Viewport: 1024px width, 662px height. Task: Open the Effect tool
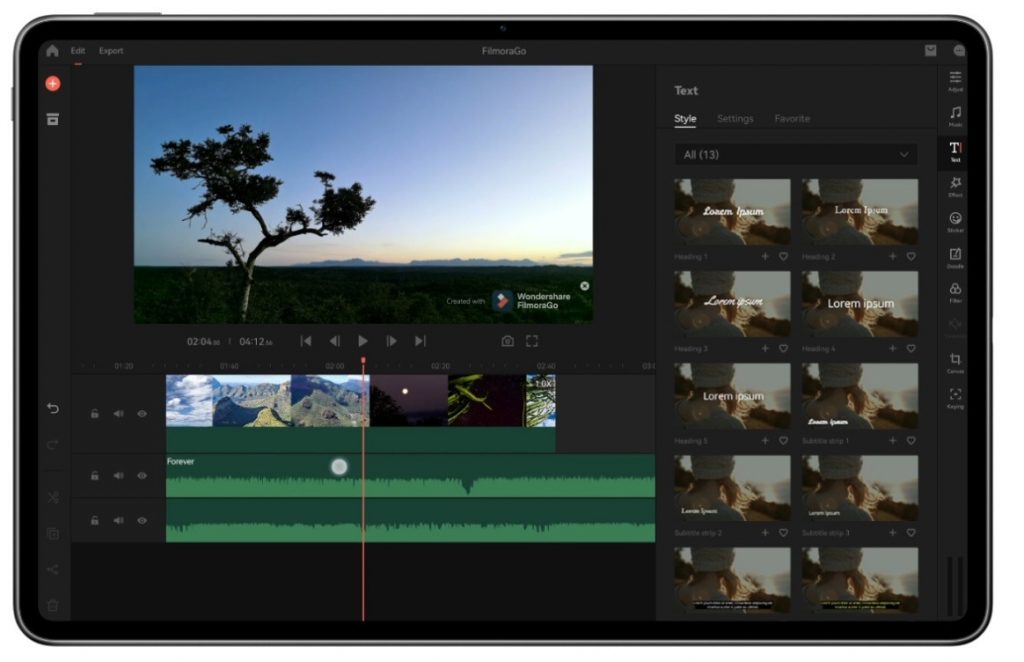point(955,186)
